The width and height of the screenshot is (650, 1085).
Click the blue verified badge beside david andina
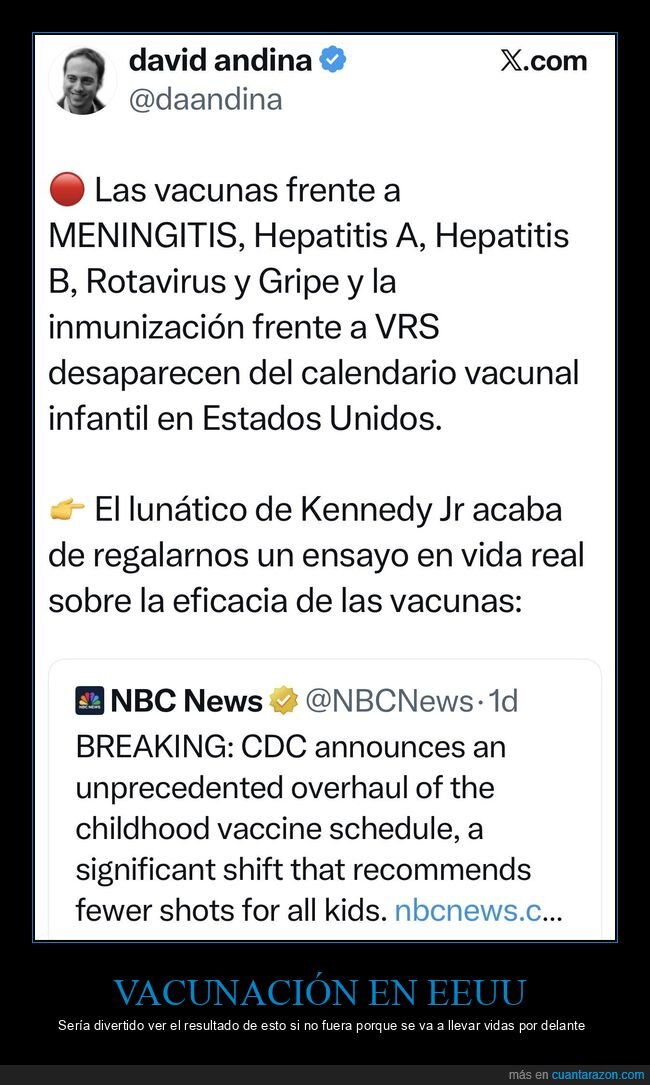(333, 61)
